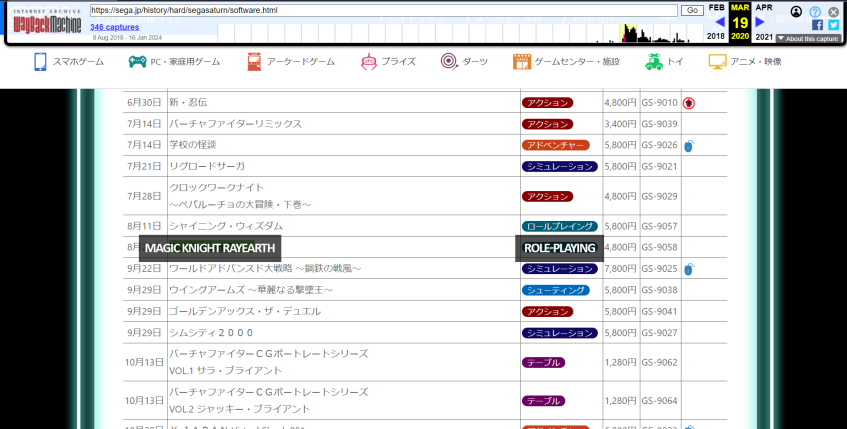Open the Wayback user account icon
The width and height of the screenshot is (847, 429).
click(x=796, y=11)
